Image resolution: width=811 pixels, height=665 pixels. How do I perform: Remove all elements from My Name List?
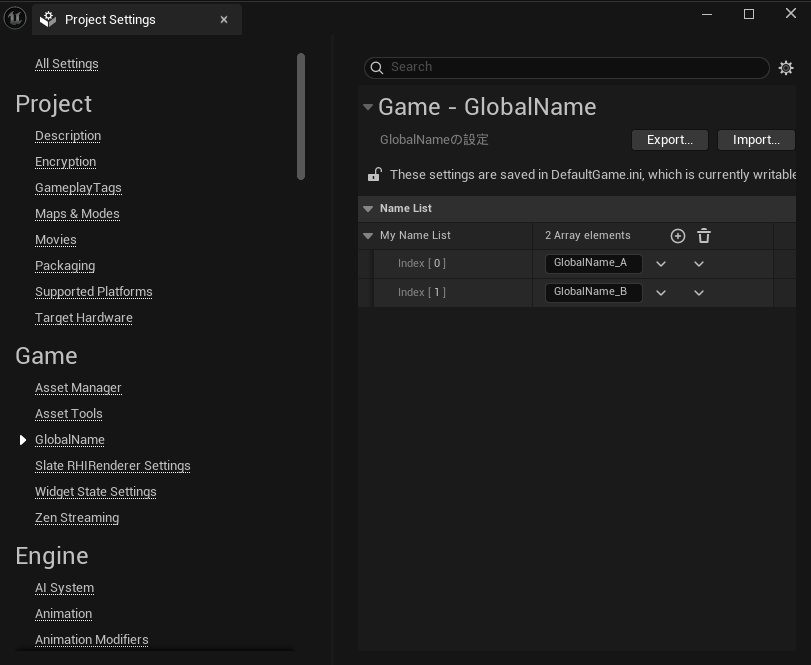tap(704, 236)
